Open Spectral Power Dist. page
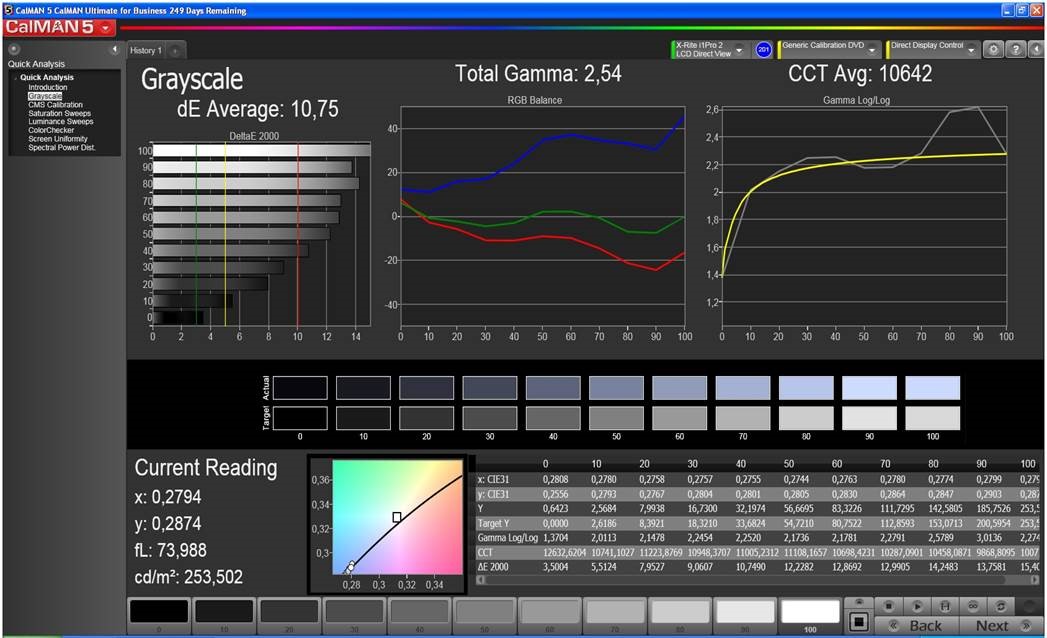The image size is (1047, 638). [x=62, y=148]
